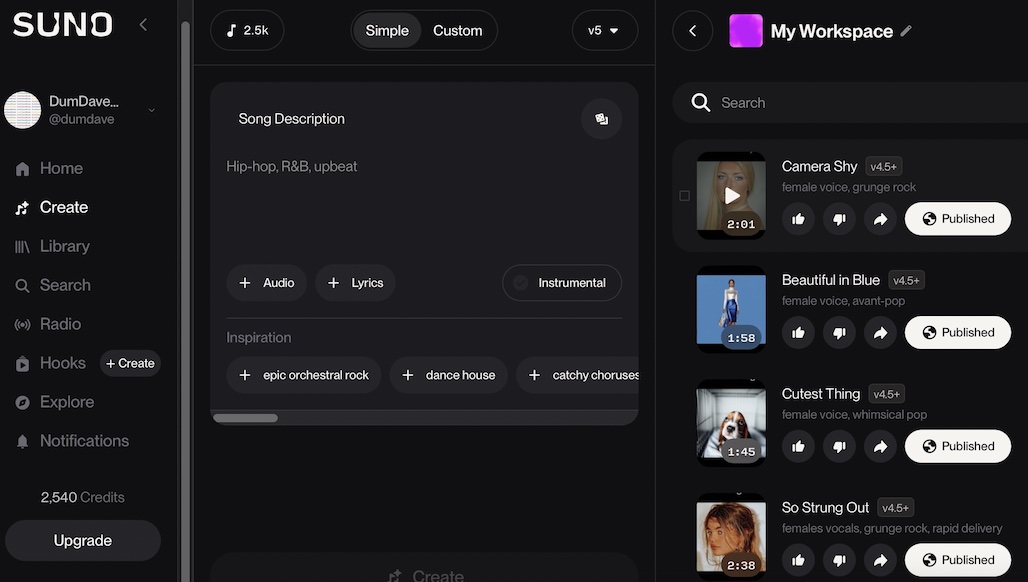Click the dice randomize icon in Song Description
Screen dimensions: 1028x582
pyautogui.click(x=601, y=119)
